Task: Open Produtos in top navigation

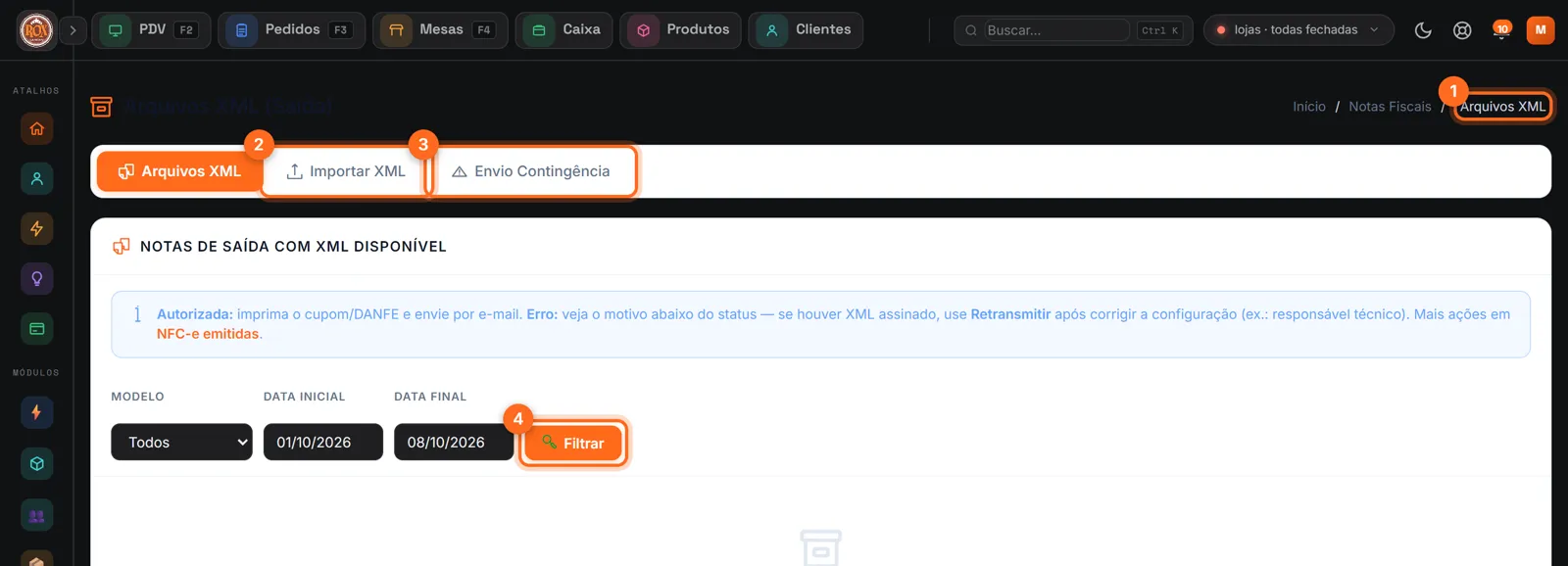Action: coord(680,30)
